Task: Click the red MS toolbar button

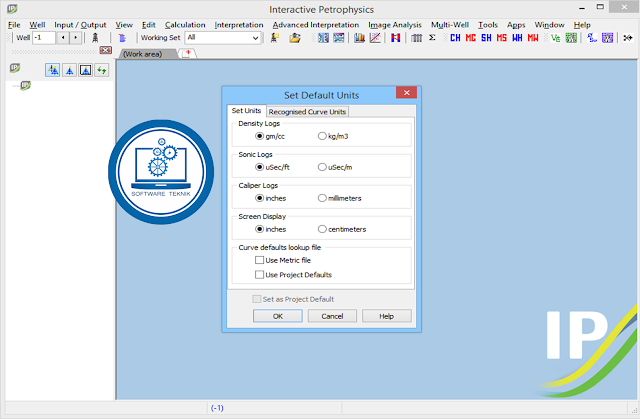Action: [x=502, y=38]
